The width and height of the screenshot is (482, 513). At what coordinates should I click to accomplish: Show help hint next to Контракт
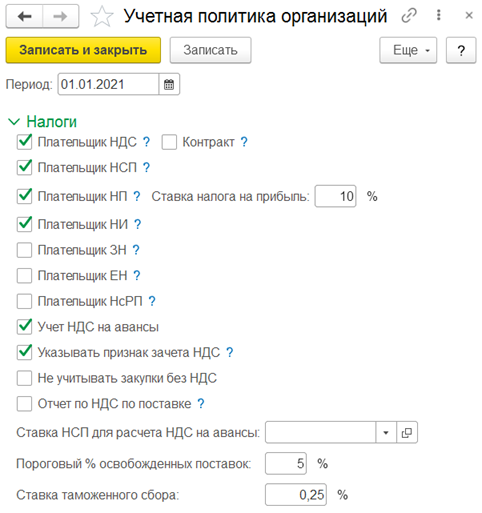244,142
